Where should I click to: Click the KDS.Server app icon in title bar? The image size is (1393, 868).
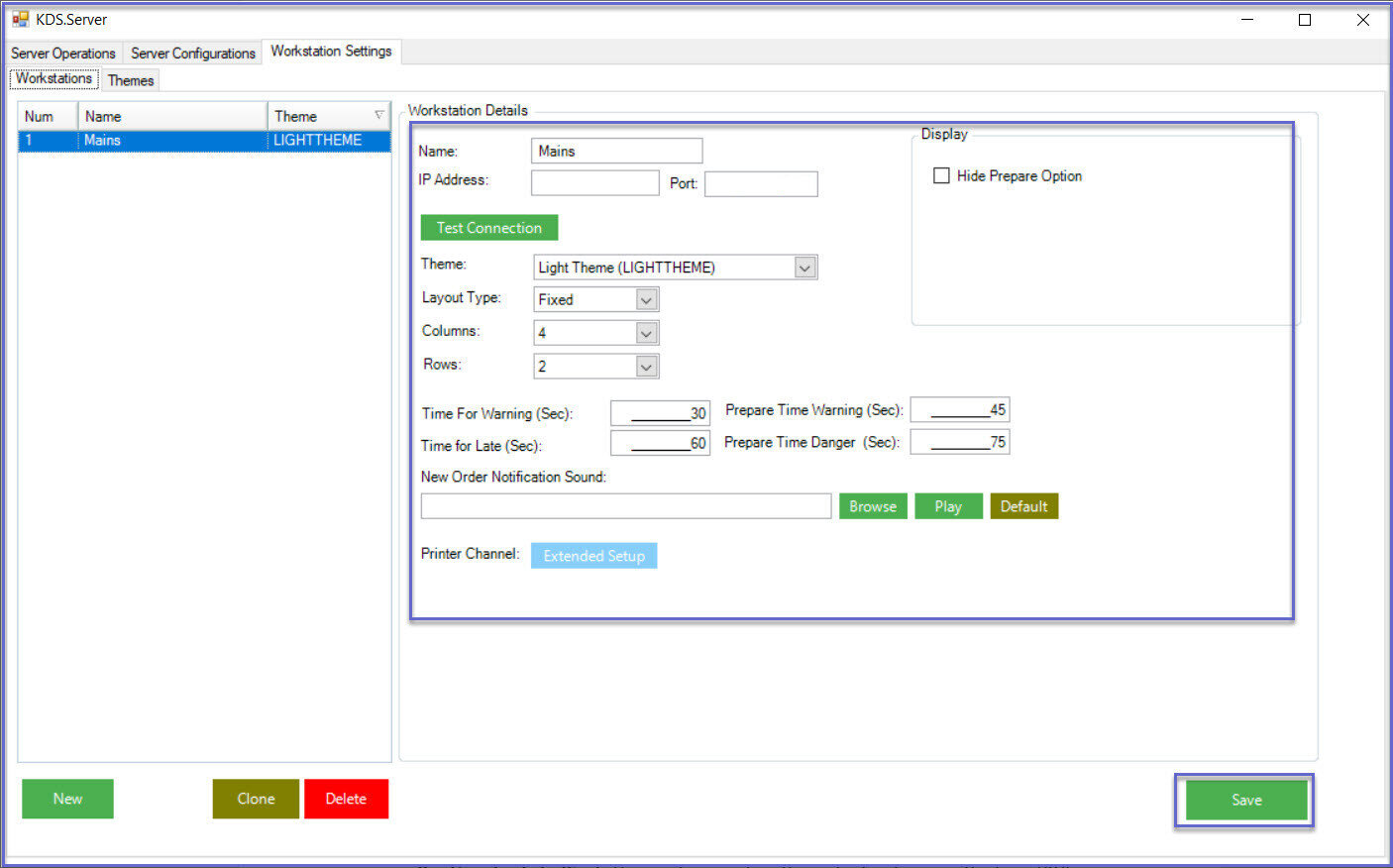20,19
